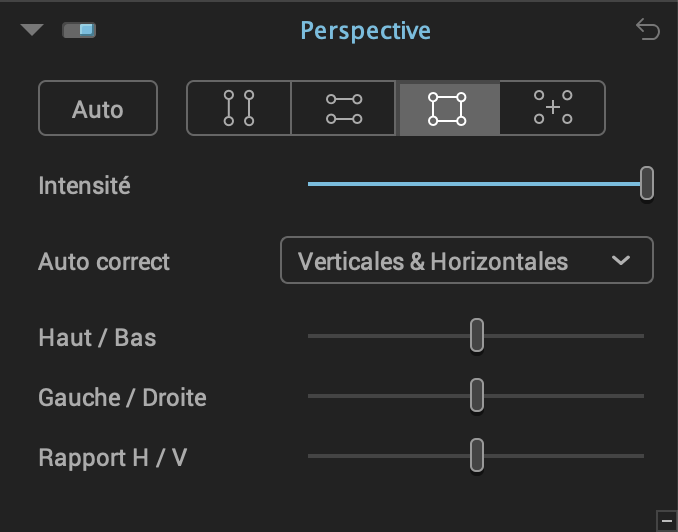Click the Haut / Bas slider handle

point(477,335)
